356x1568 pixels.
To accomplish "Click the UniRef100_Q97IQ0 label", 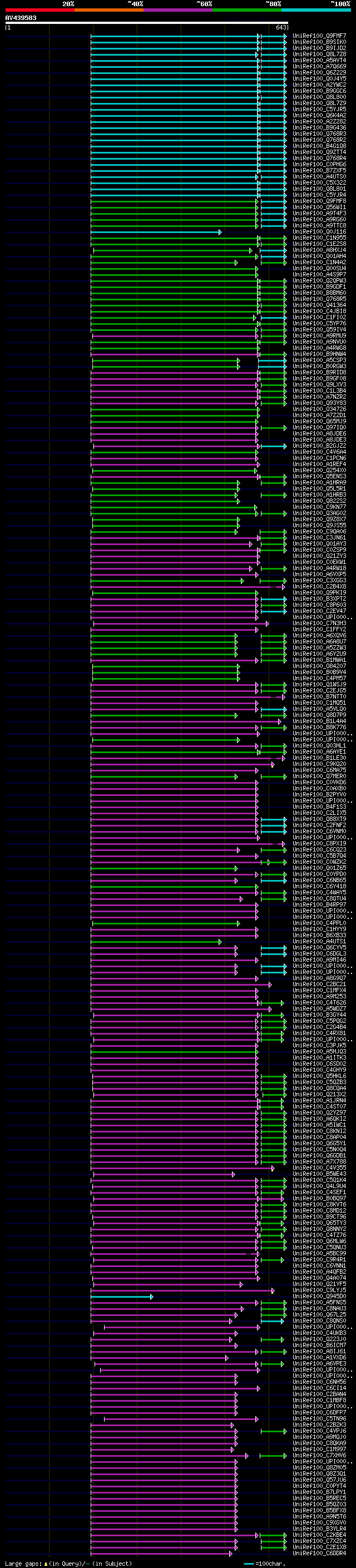I will tap(319, 427).
